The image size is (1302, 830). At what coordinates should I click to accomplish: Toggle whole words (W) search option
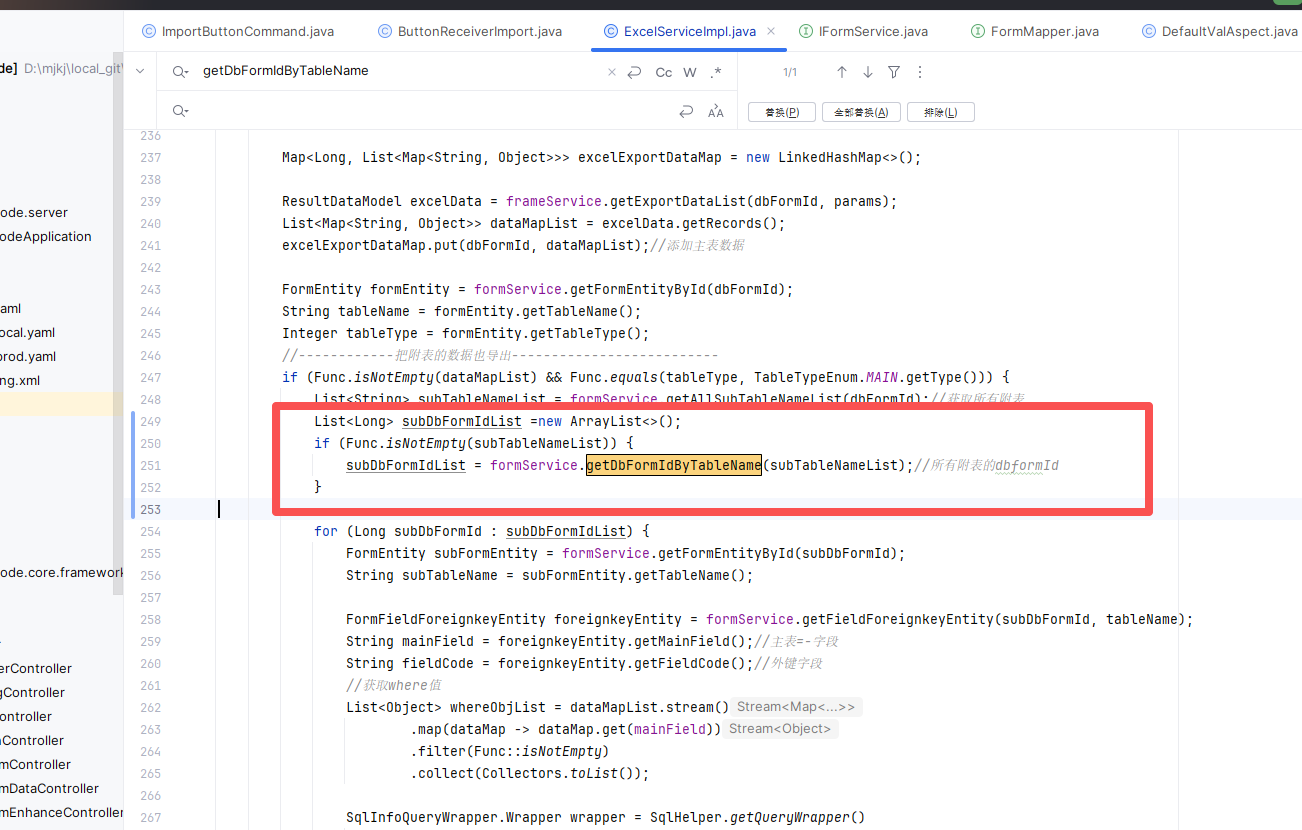(x=690, y=72)
